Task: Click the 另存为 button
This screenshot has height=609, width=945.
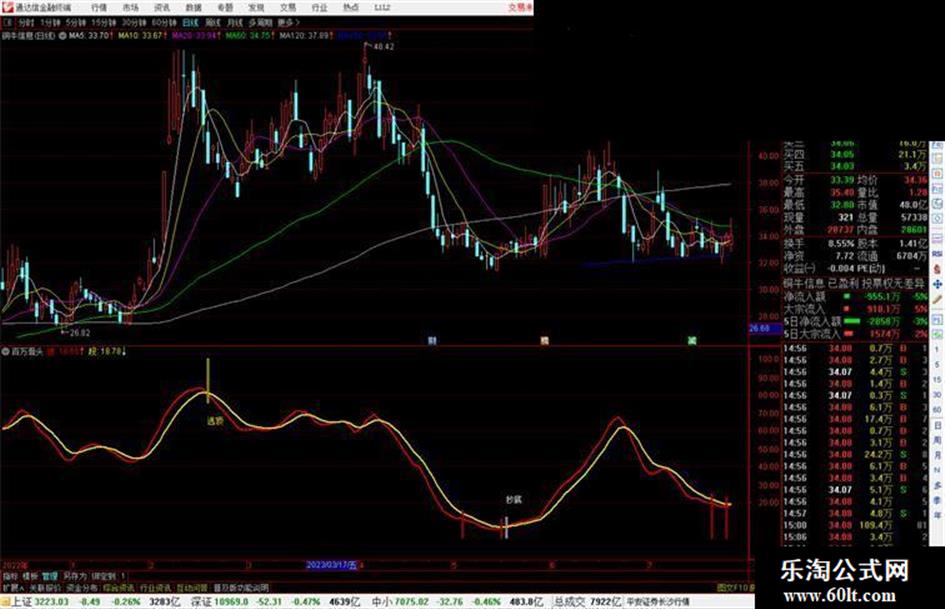Action: [x=75, y=576]
